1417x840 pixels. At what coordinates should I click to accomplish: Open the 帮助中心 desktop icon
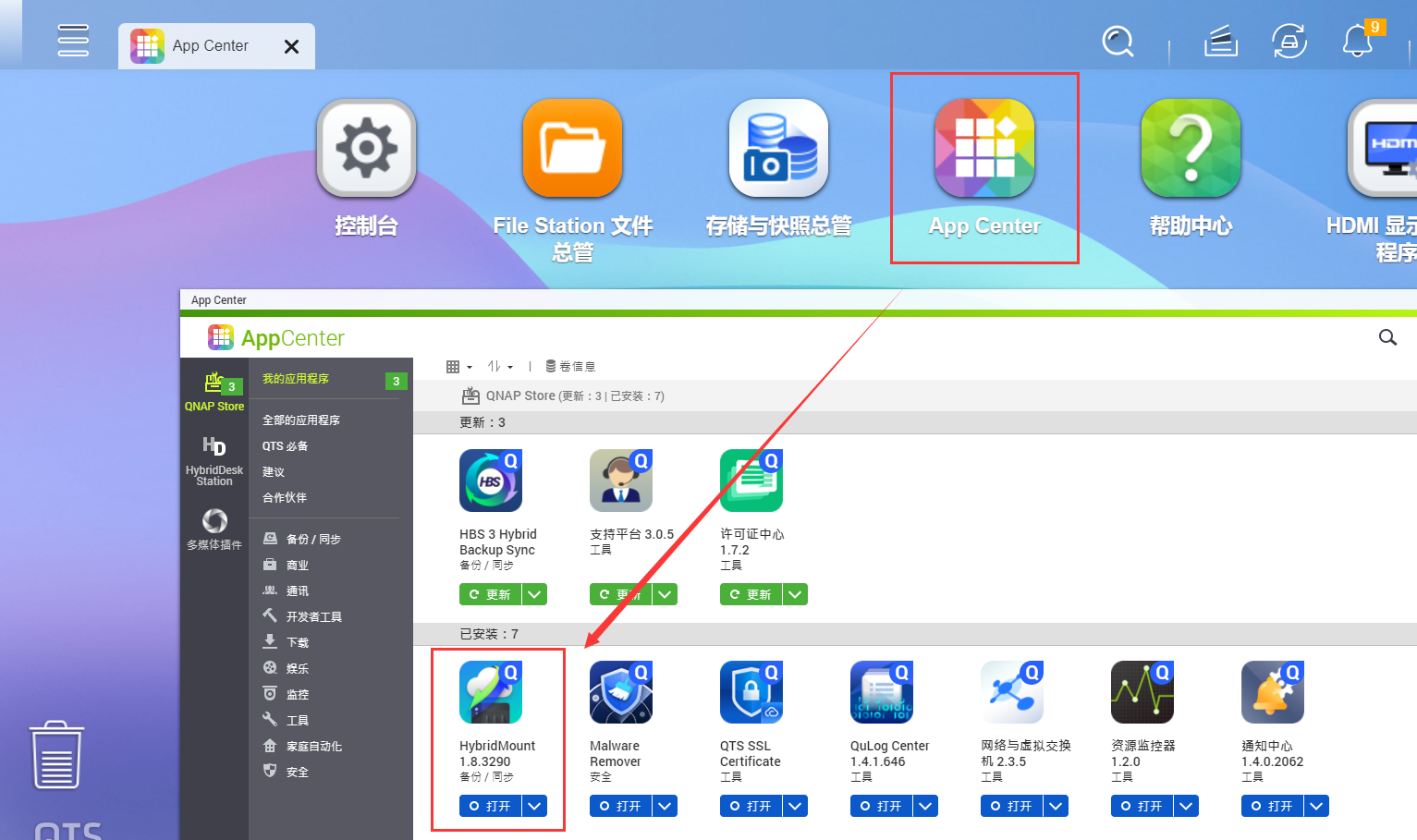point(1191,148)
